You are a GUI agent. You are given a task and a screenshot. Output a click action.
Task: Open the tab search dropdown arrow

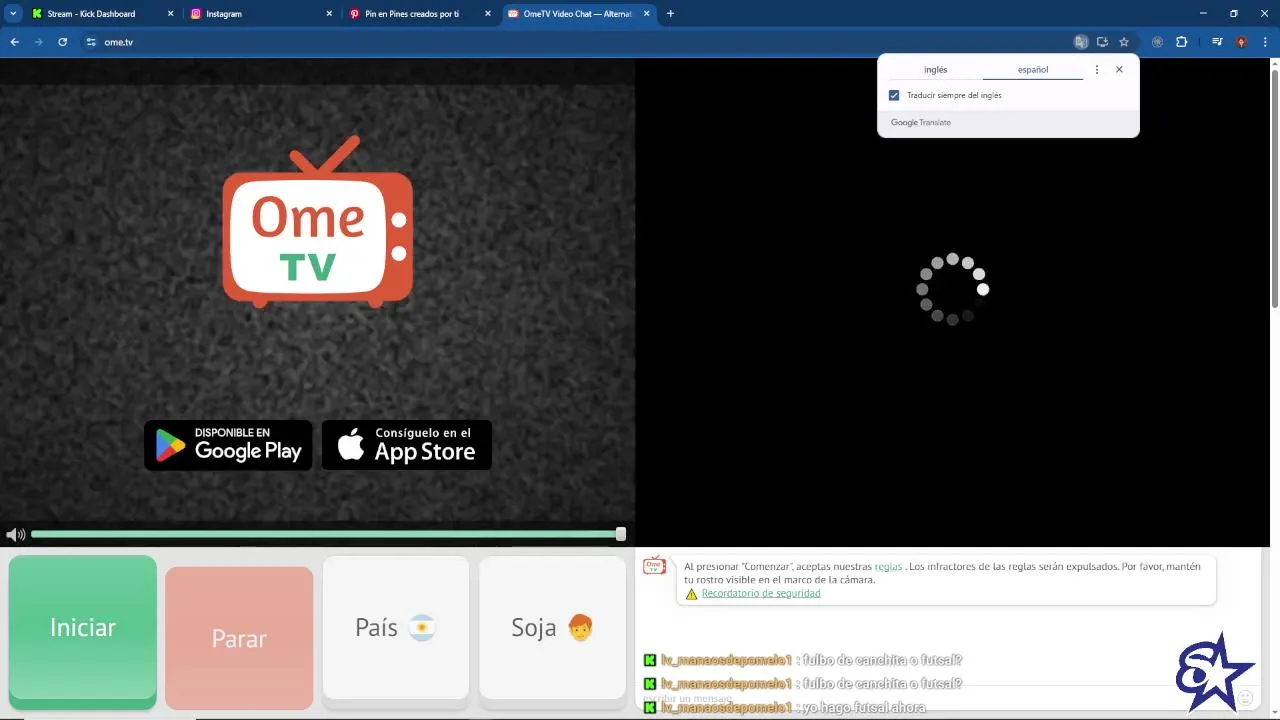click(13, 14)
